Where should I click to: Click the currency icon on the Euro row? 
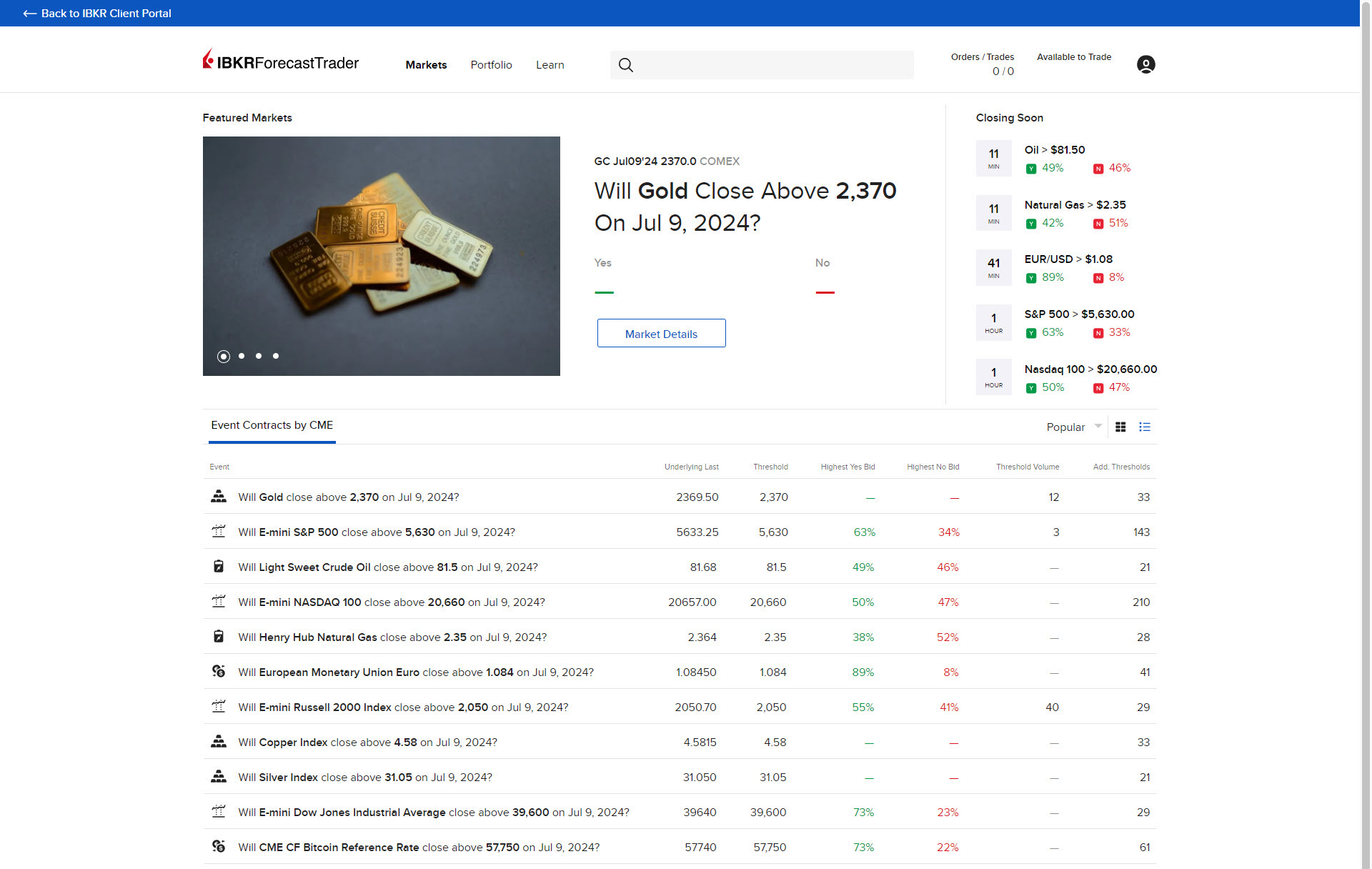coord(219,671)
